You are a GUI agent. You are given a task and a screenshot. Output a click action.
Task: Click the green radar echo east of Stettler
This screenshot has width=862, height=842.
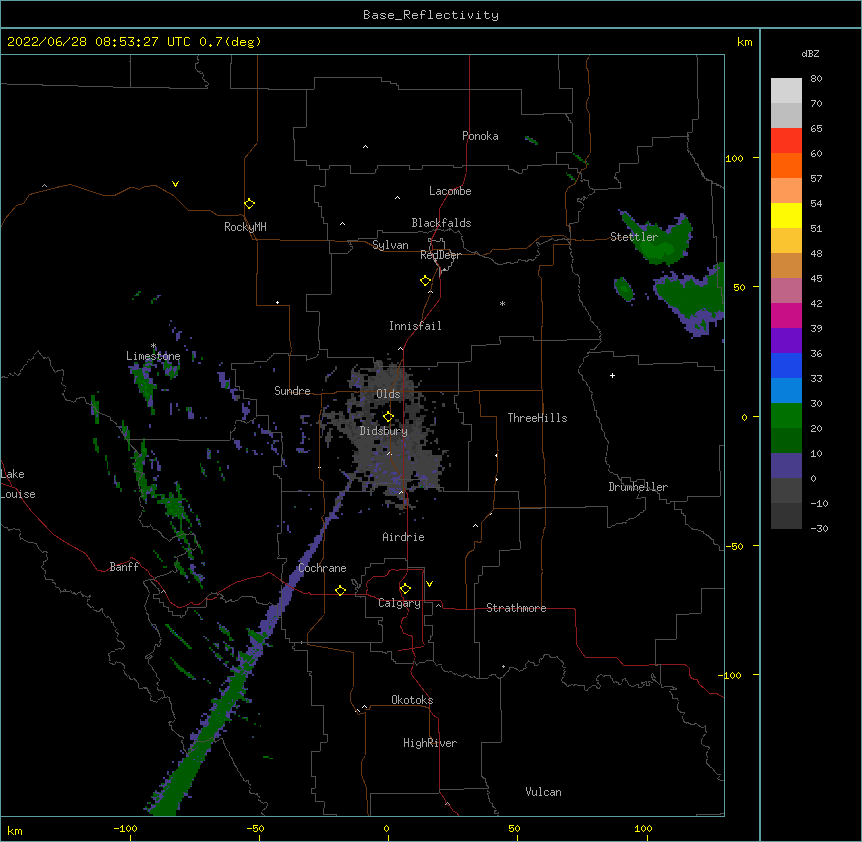pyautogui.click(x=662, y=242)
